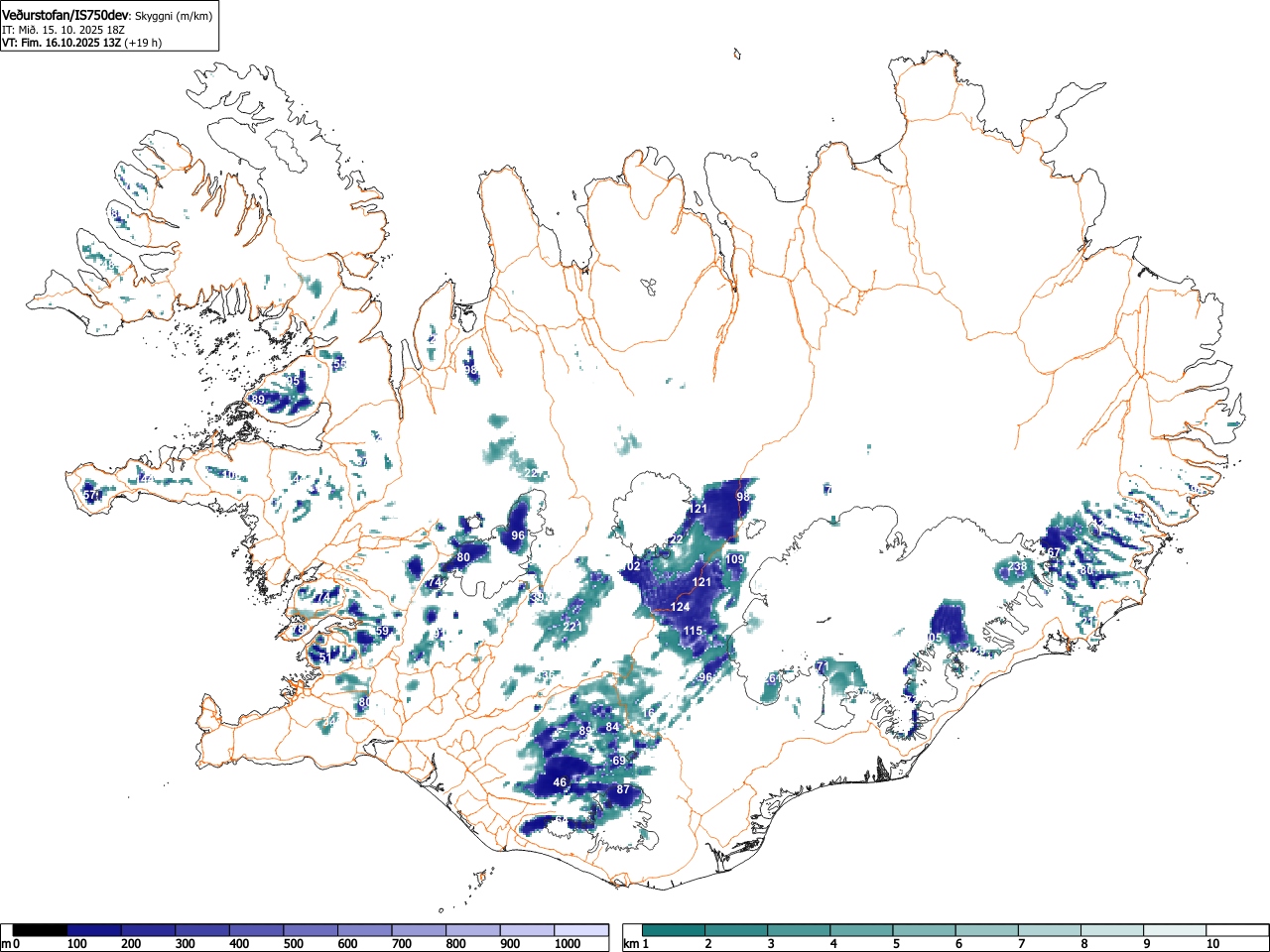Click the 500–600 m legend swatch
The height and width of the screenshot is (952, 1270).
311,930
